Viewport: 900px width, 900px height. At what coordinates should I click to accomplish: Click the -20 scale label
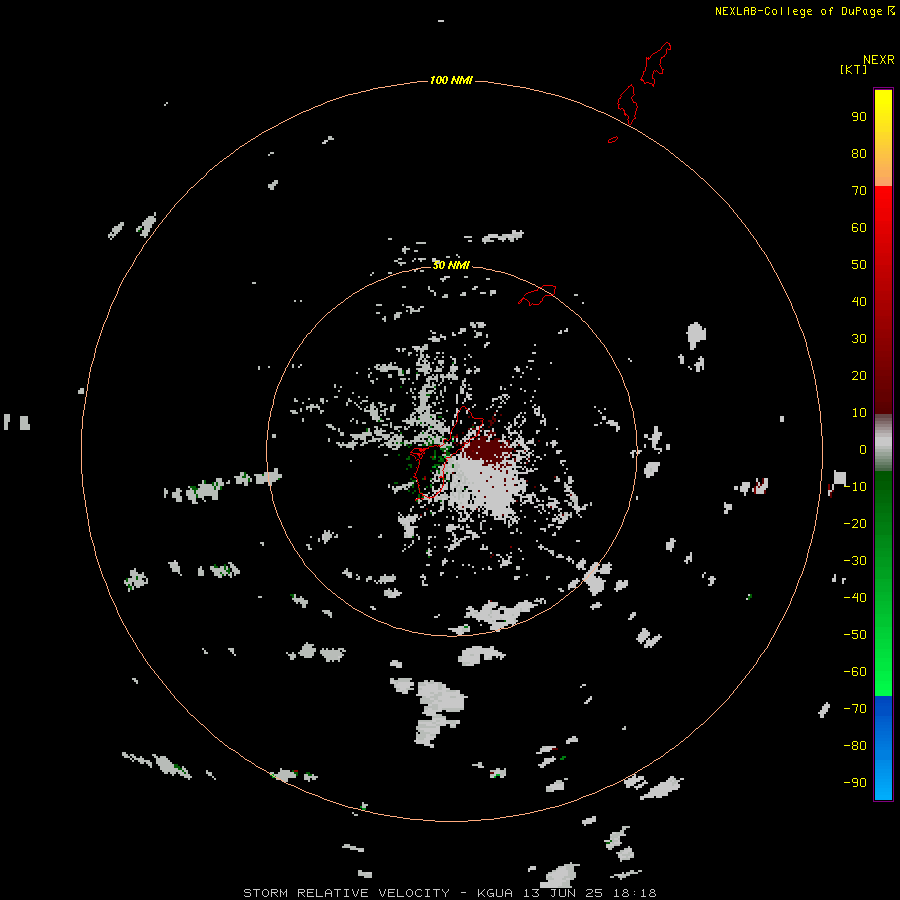coord(855,523)
